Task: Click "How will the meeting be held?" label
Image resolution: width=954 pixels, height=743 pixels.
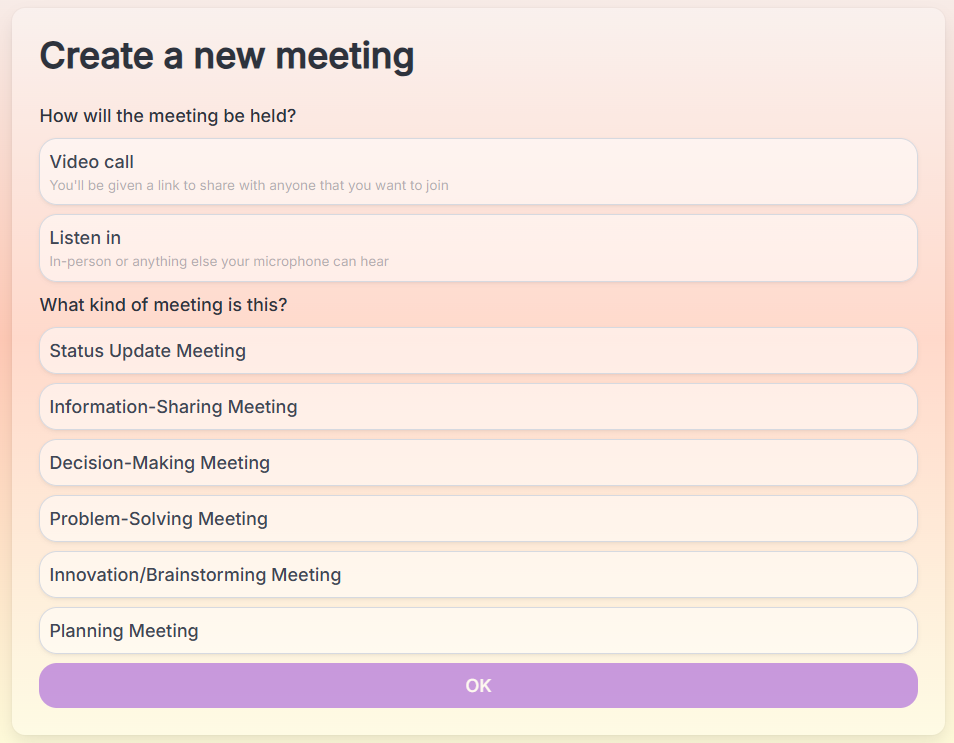Action: coord(168,116)
